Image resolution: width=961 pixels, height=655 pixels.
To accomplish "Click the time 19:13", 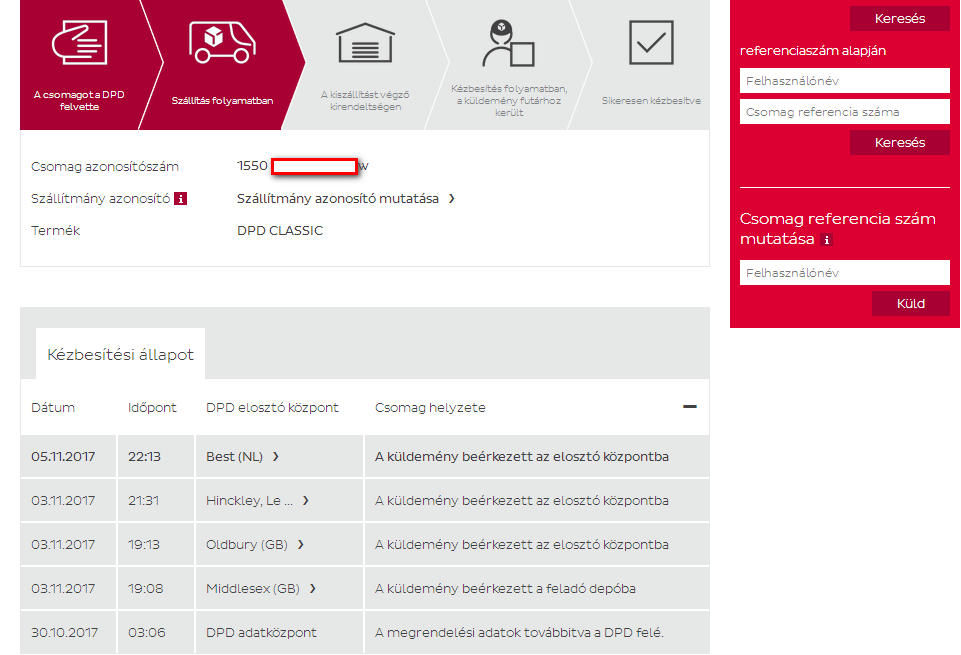I will pos(143,545).
